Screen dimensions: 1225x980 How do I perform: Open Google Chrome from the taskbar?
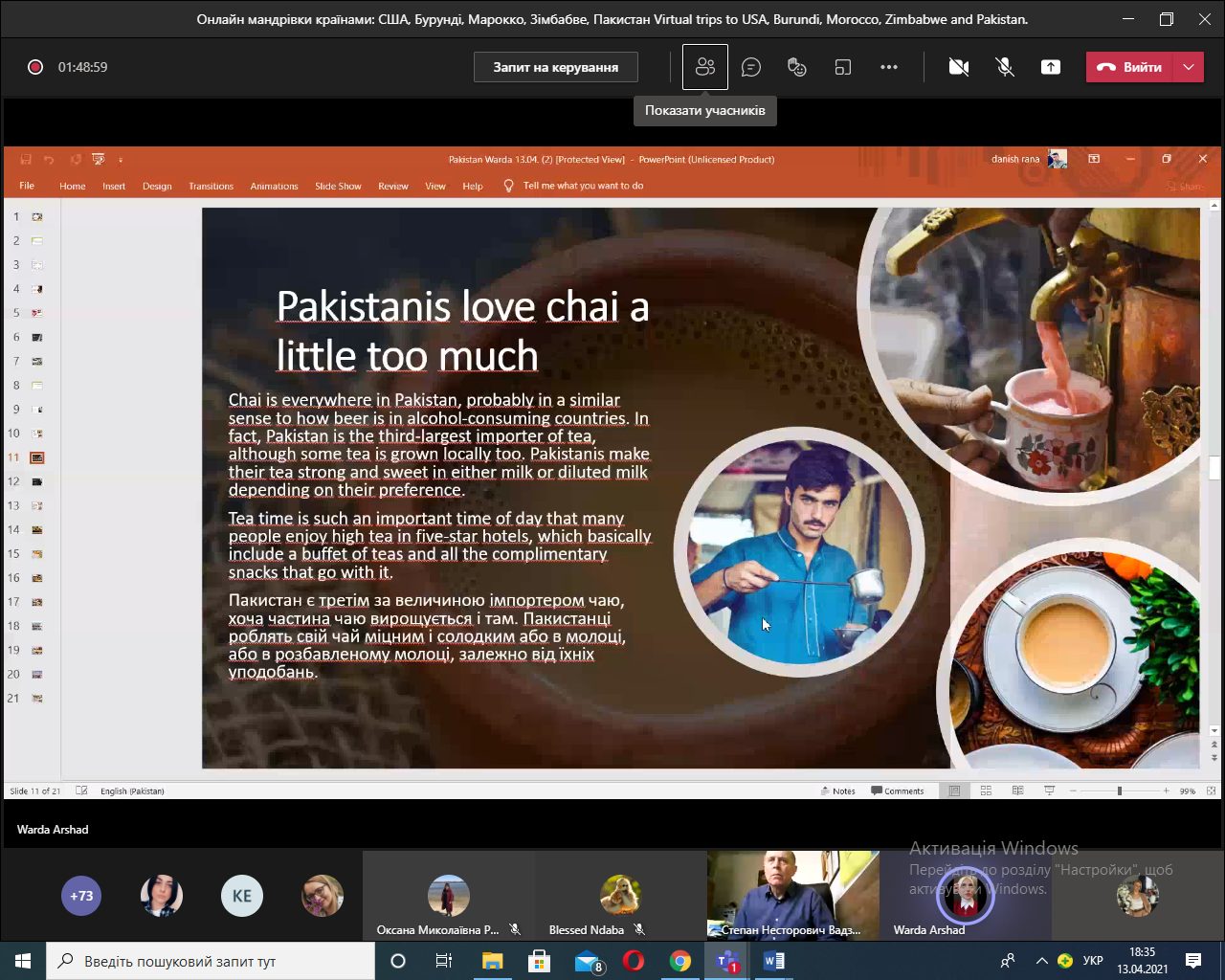click(680, 961)
